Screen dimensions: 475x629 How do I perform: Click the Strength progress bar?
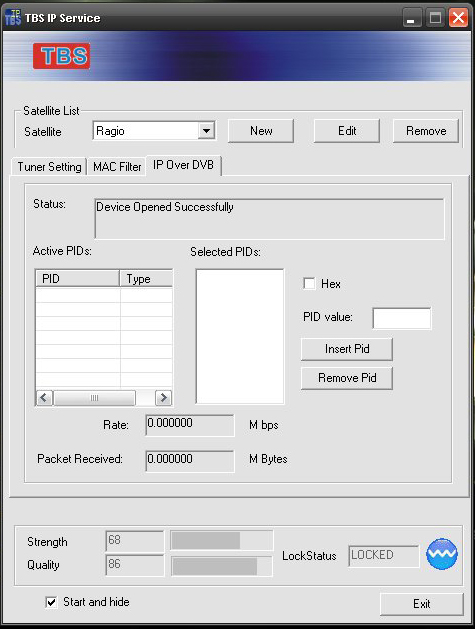(222, 540)
